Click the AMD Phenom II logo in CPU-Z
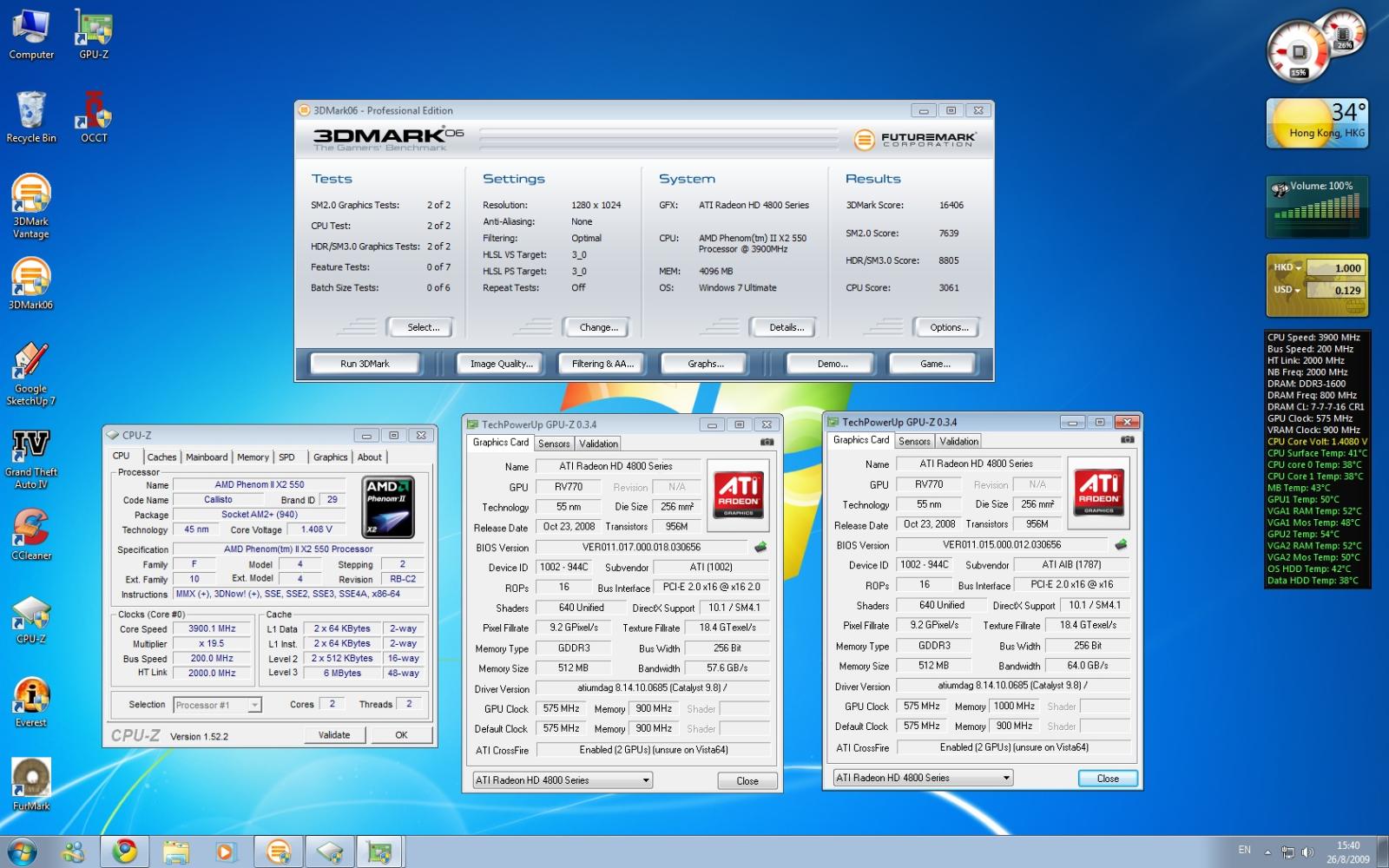 coord(388,508)
